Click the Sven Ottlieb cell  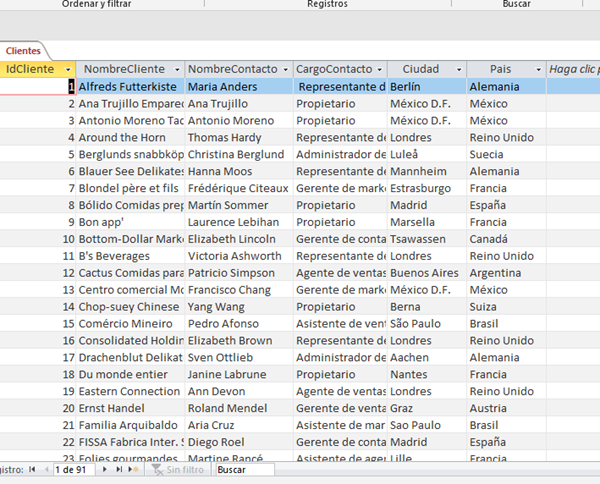coord(239,357)
